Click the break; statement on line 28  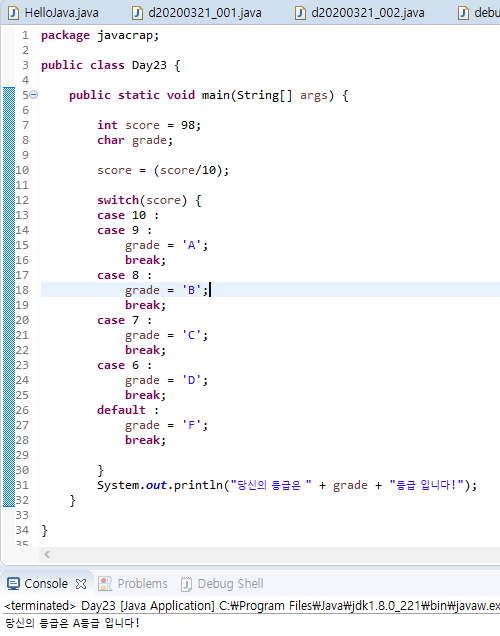(145, 440)
